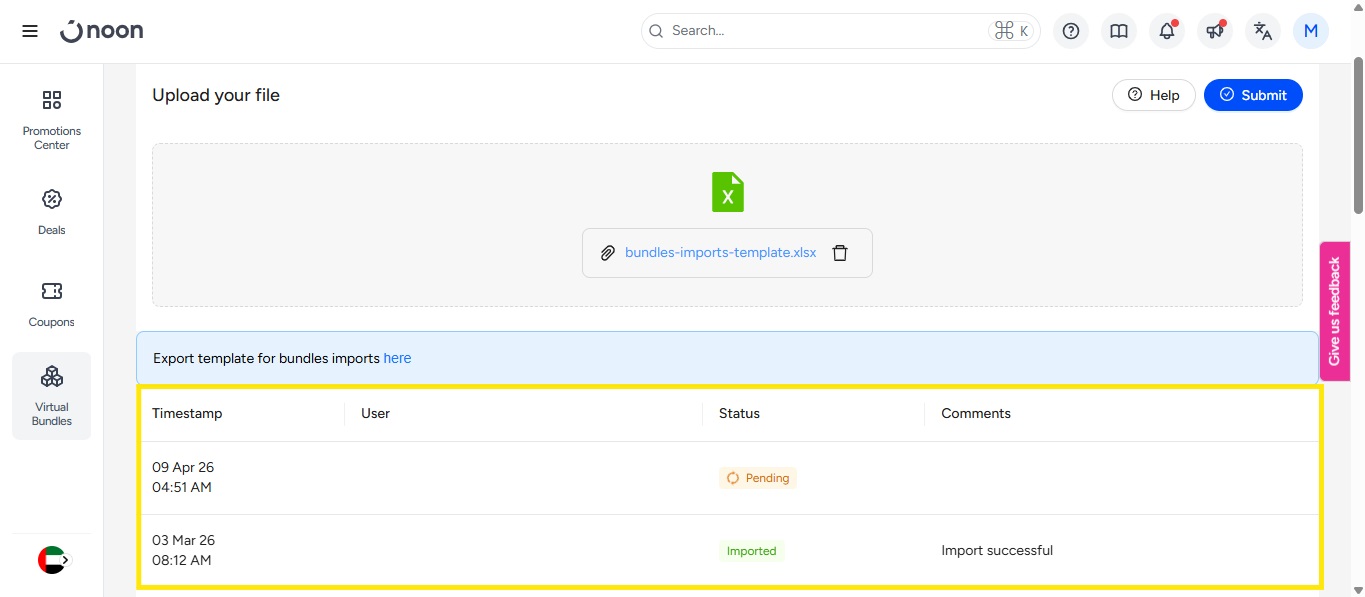Viewport: 1365px width, 597px height.
Task: Go to Promotions Center
Action: point(52,119)
